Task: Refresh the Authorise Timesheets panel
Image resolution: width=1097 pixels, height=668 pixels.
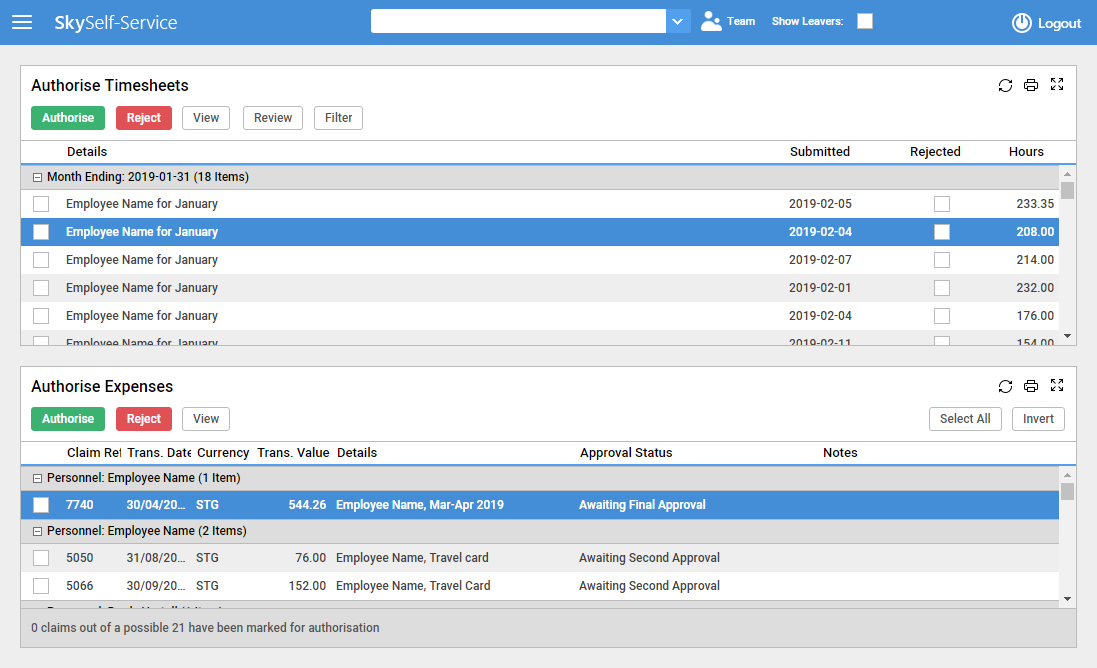Action: [1005, 85]
